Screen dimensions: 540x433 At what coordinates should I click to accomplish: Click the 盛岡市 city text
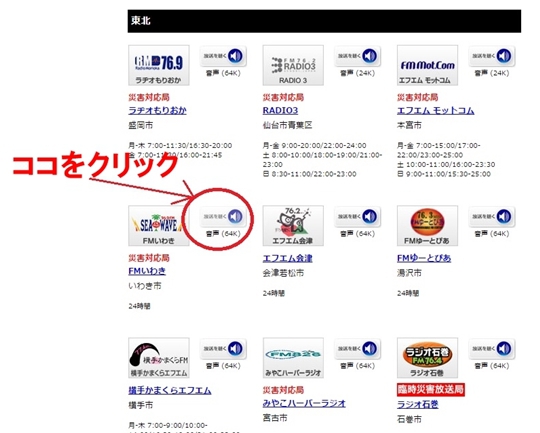click(x=141, y=125)
